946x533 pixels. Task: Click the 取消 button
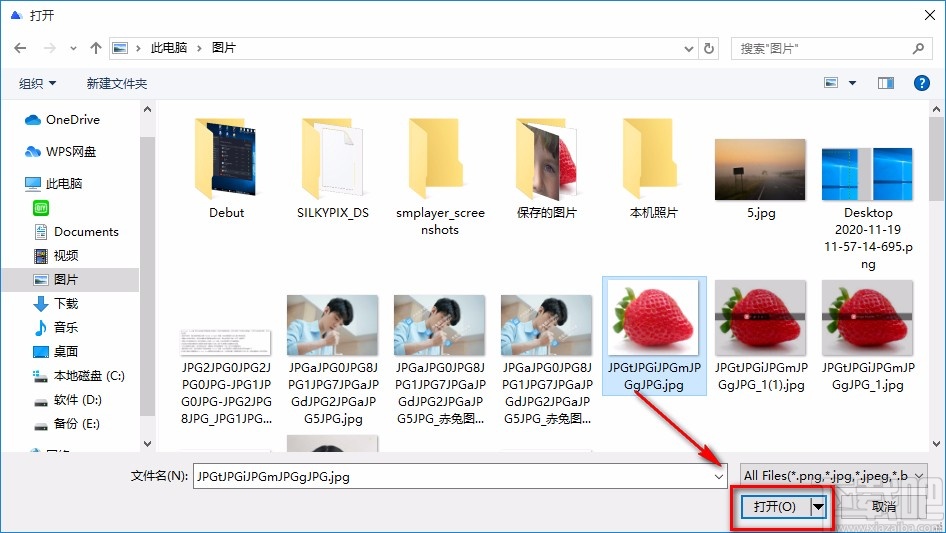pos(884,506)
